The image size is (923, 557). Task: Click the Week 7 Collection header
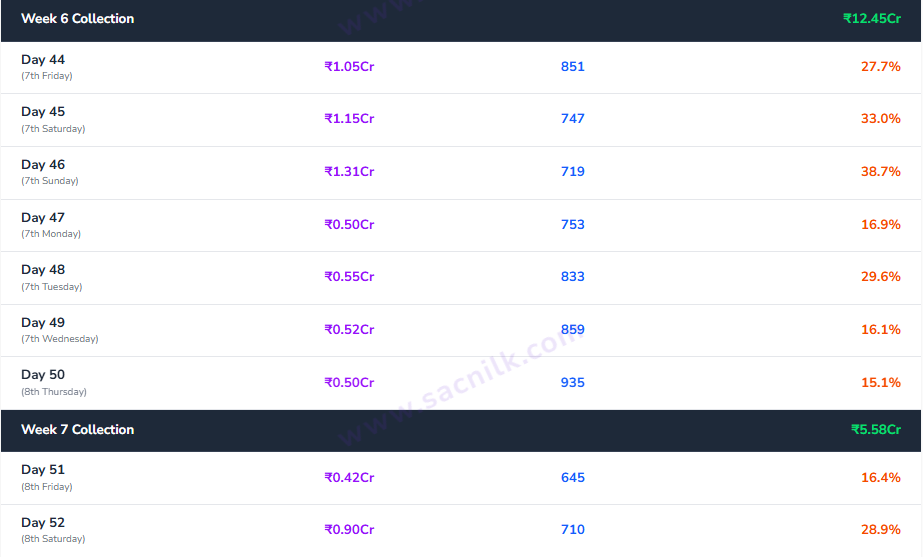pos(78,429)
